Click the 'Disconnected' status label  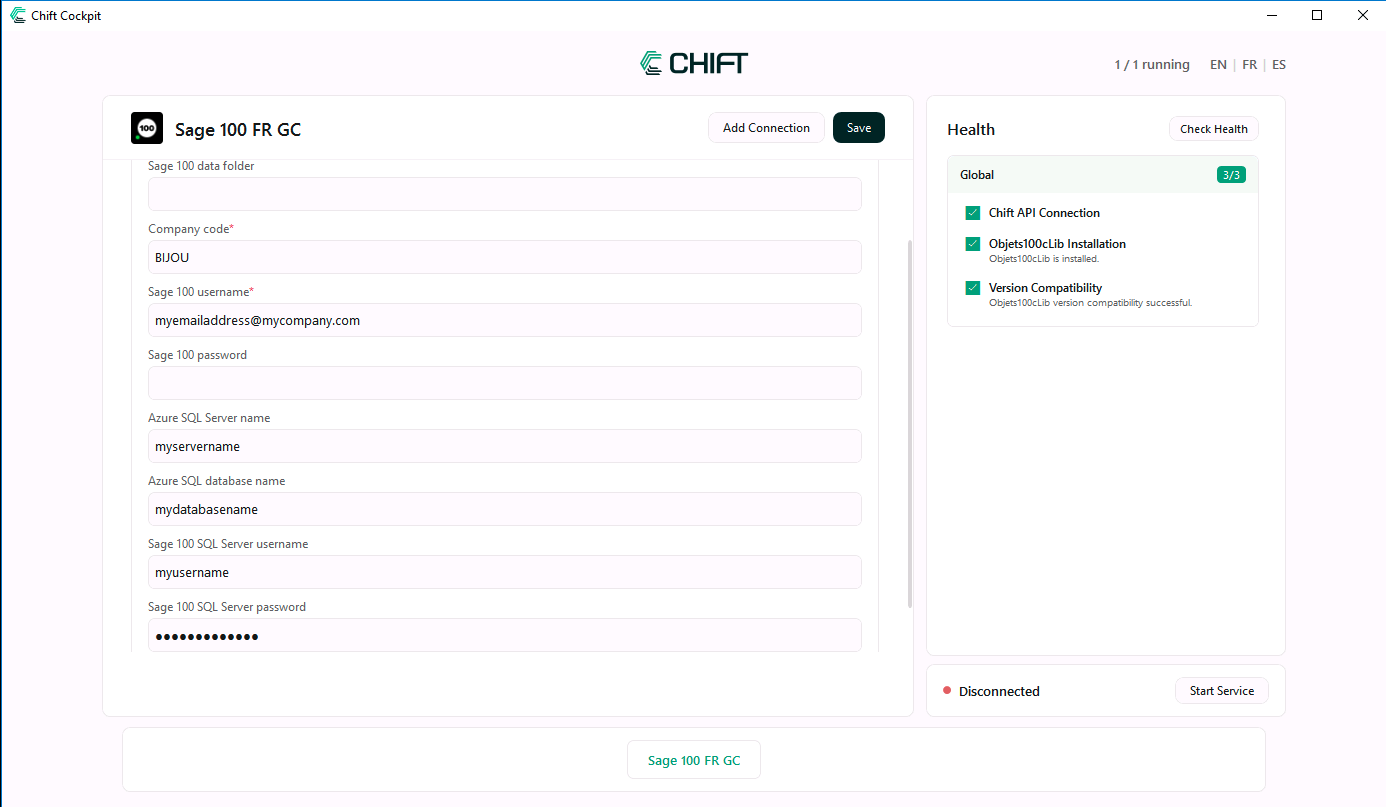click(999, 691)
